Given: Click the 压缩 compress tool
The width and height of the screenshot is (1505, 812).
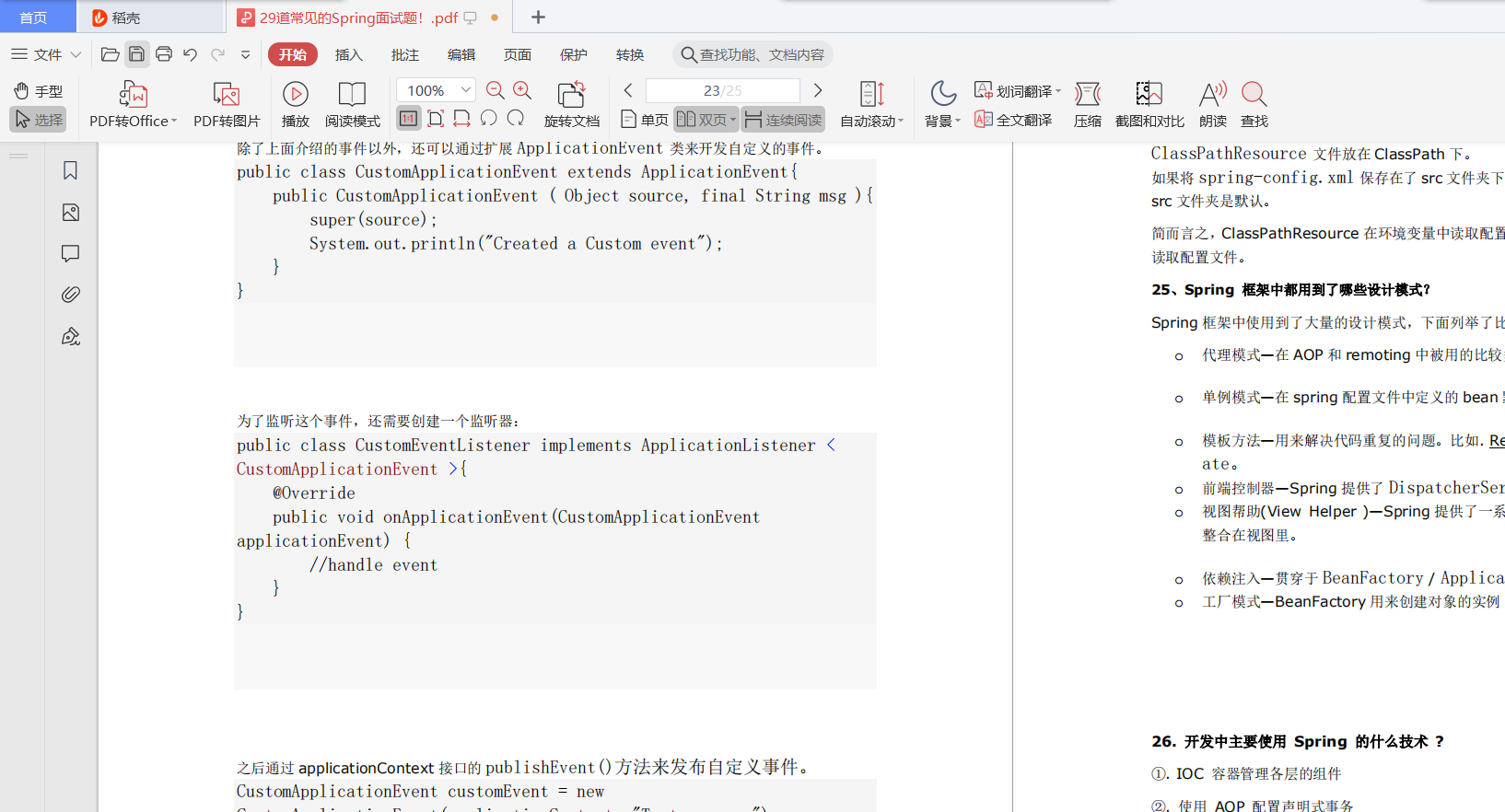Looking at the screenshot, I should pos(1088,104).
